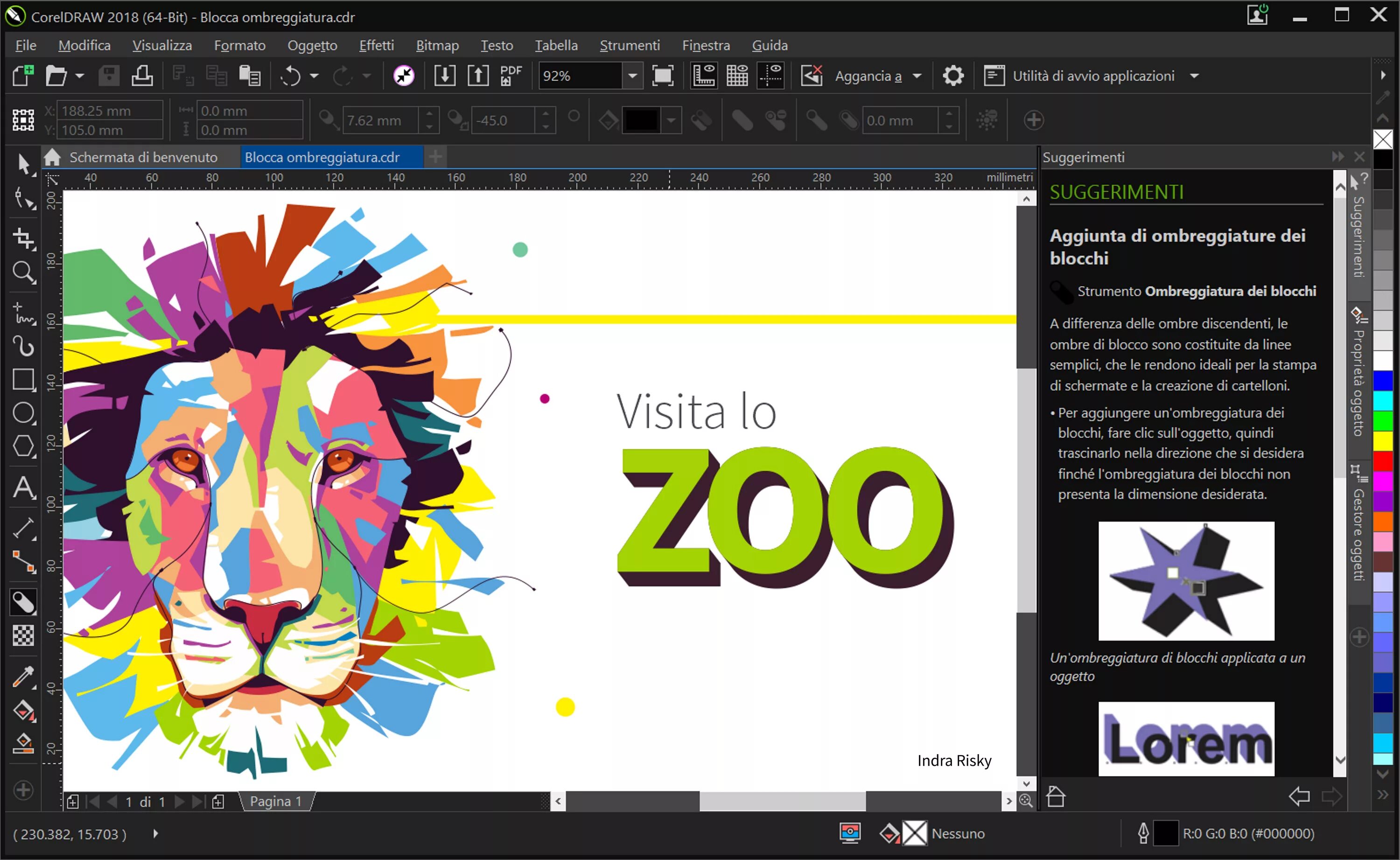
Task: Toggle show guidelines button
Action: (x=770, y=76)
